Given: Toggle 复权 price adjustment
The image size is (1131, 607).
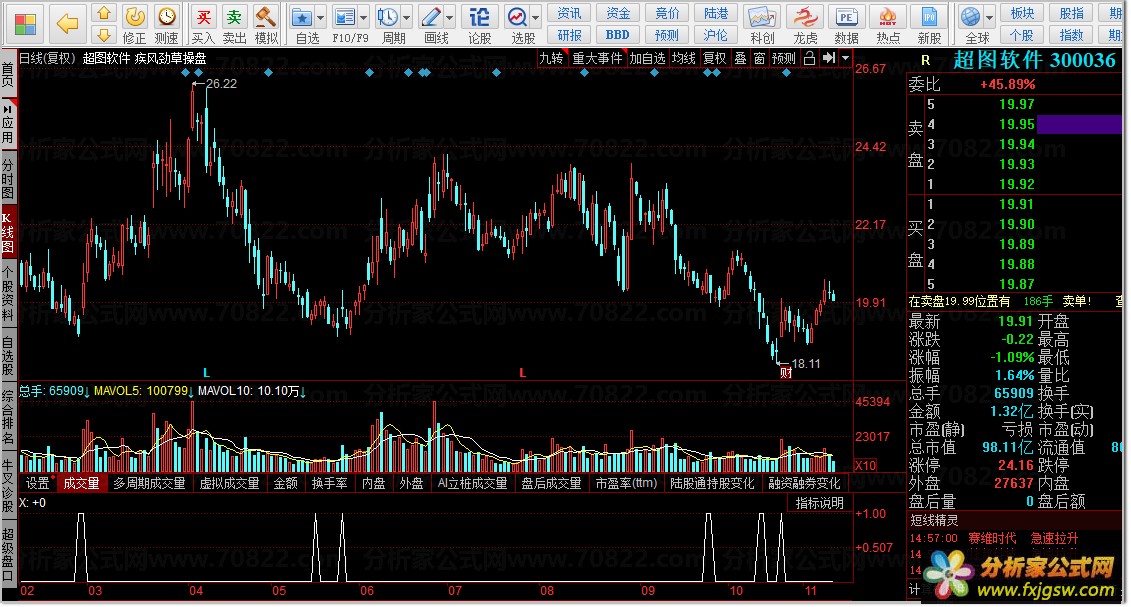Looking at the screenshot, I should 714,58.
